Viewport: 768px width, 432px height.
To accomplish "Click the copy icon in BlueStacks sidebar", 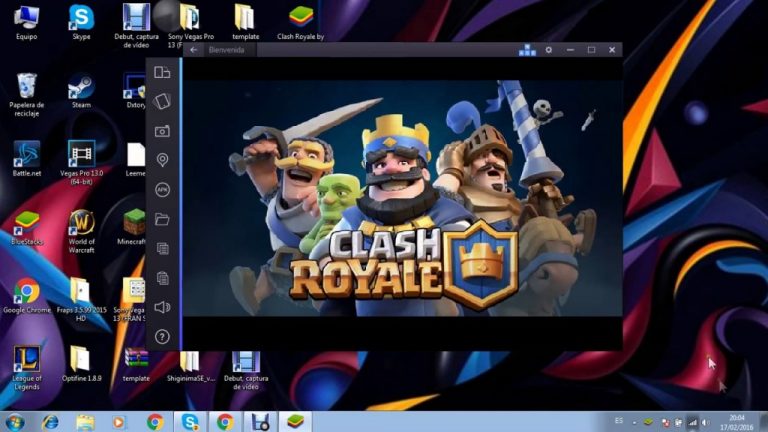I will (x=162, y=248).
